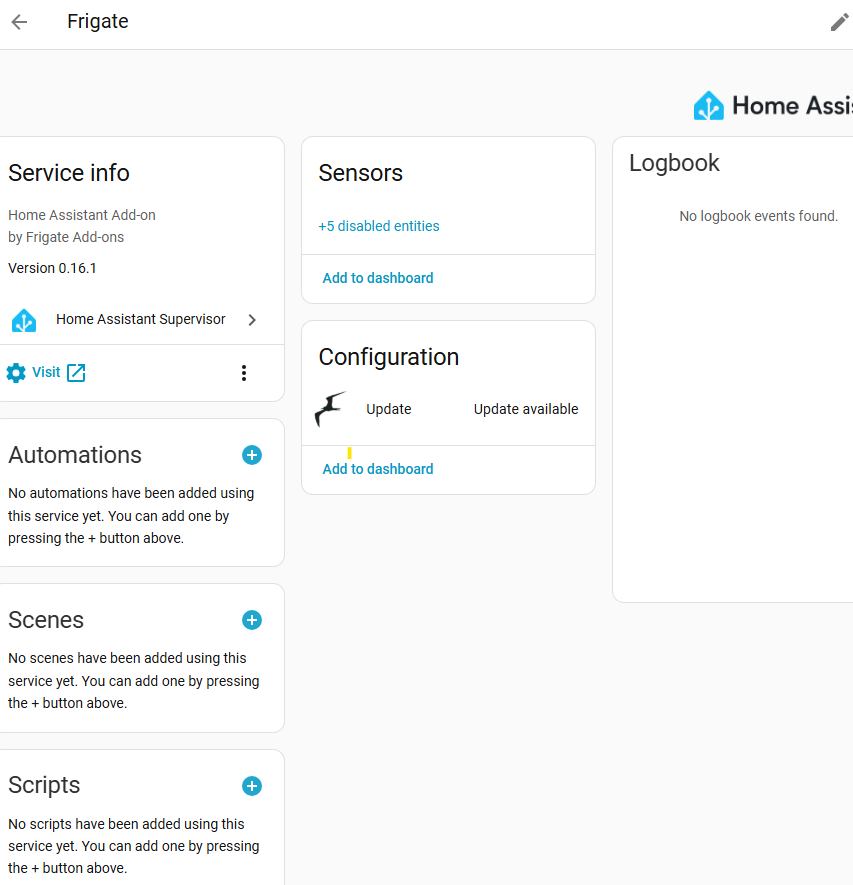This screenshot has width=853, height=885.
Task: Add a new scene with plus button
Action: click(252, 620)
